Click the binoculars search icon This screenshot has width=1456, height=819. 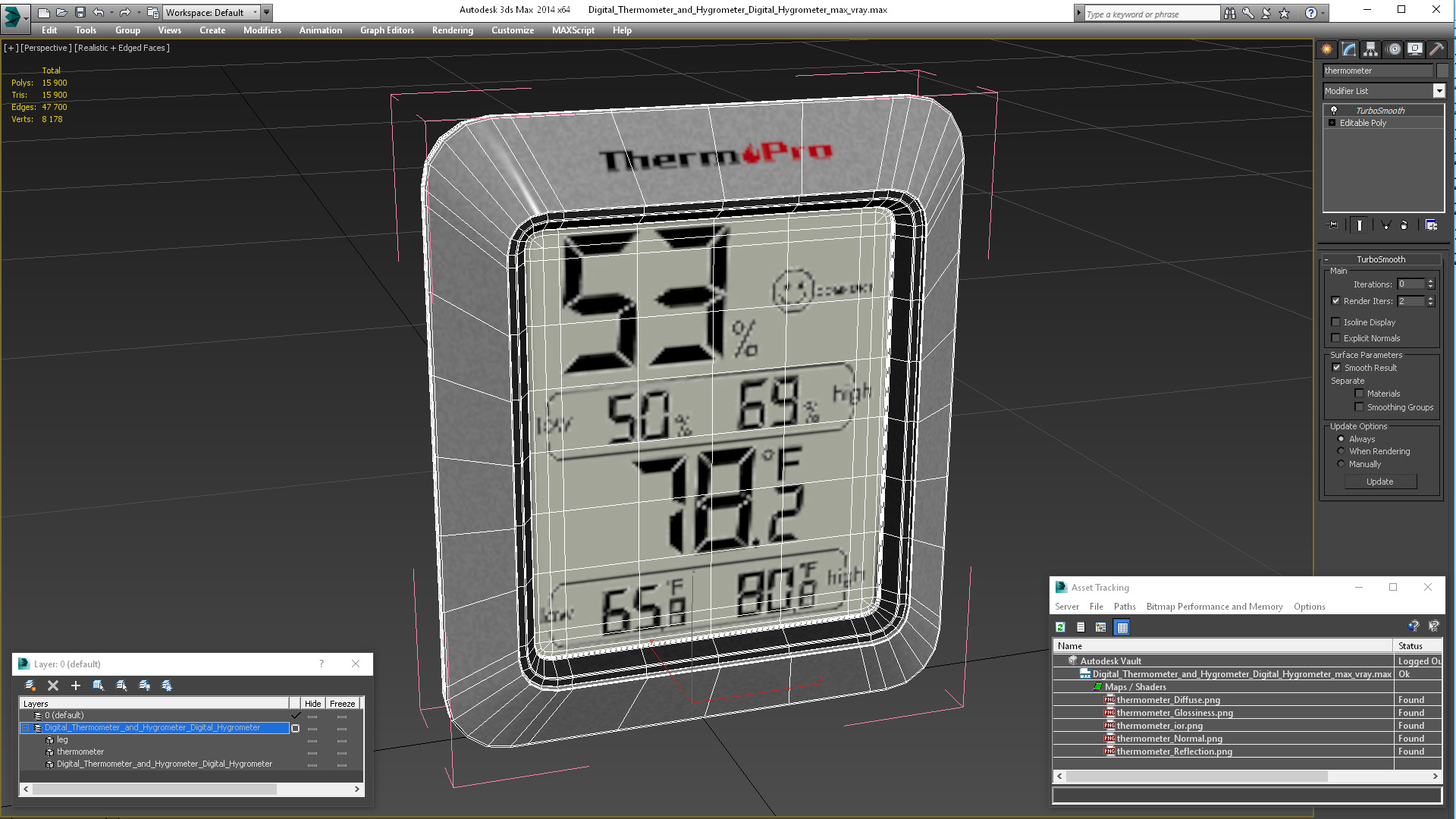1229,13
